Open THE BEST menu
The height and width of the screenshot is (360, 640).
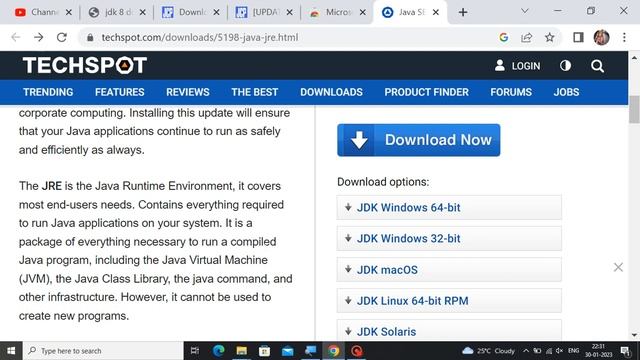(255, 92)
